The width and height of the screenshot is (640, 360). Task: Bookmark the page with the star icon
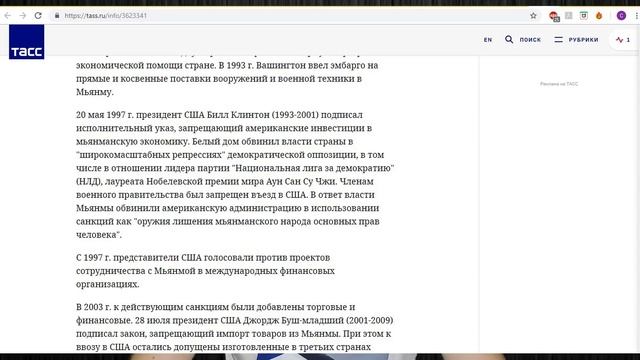point(533,16)
